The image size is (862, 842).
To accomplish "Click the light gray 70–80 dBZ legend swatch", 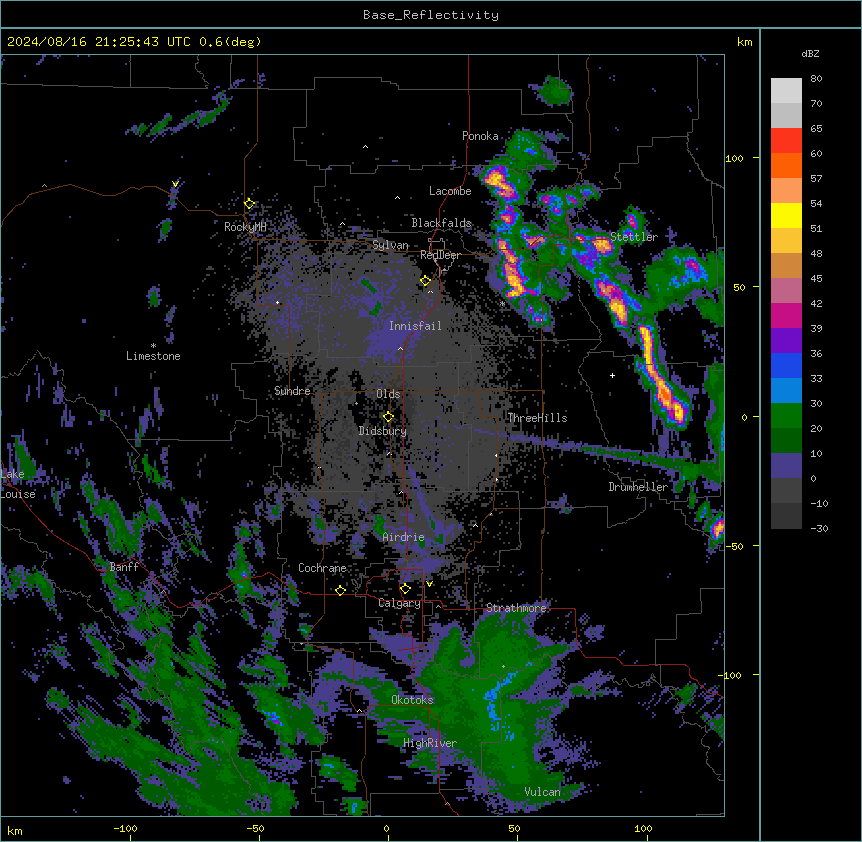I will (786, 91).
